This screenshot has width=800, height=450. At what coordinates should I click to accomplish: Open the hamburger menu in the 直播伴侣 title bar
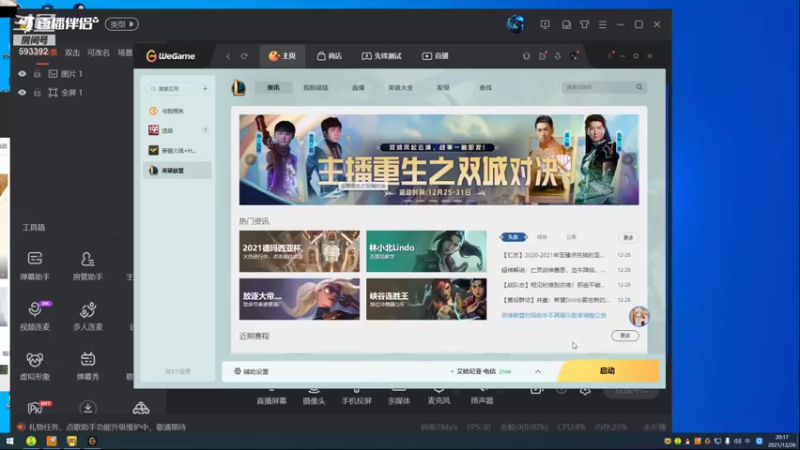[x=603, y=24]
